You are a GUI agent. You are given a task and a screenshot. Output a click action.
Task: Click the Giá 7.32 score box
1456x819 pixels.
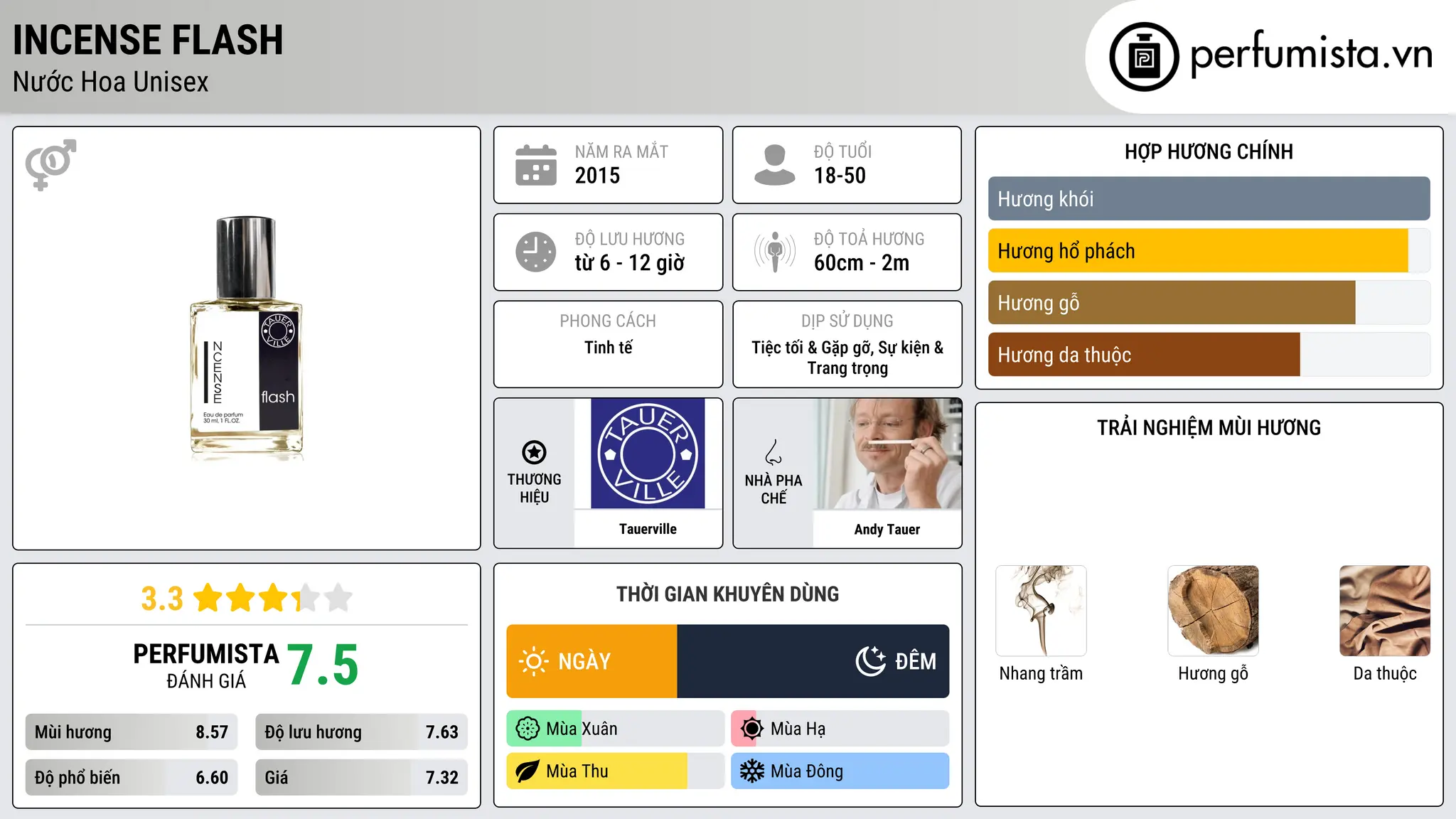point(362,778)
